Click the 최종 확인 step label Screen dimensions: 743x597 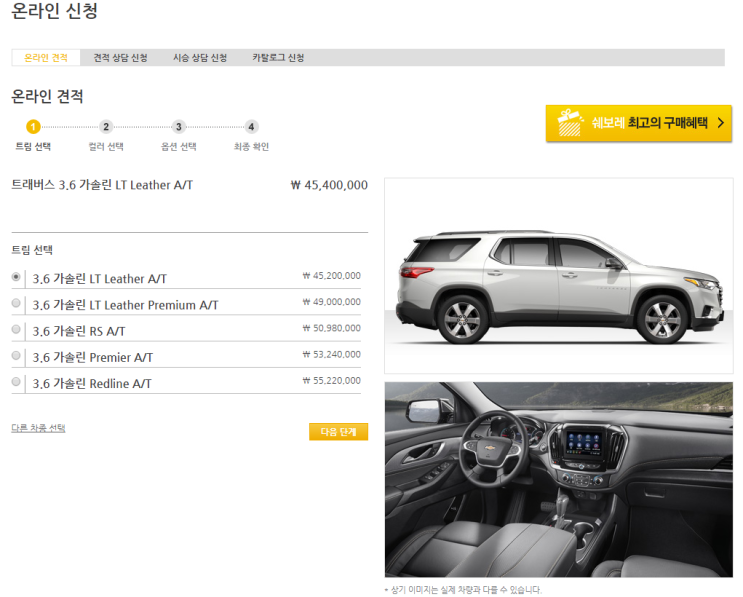pyautogui.click(x=251, y=146)
